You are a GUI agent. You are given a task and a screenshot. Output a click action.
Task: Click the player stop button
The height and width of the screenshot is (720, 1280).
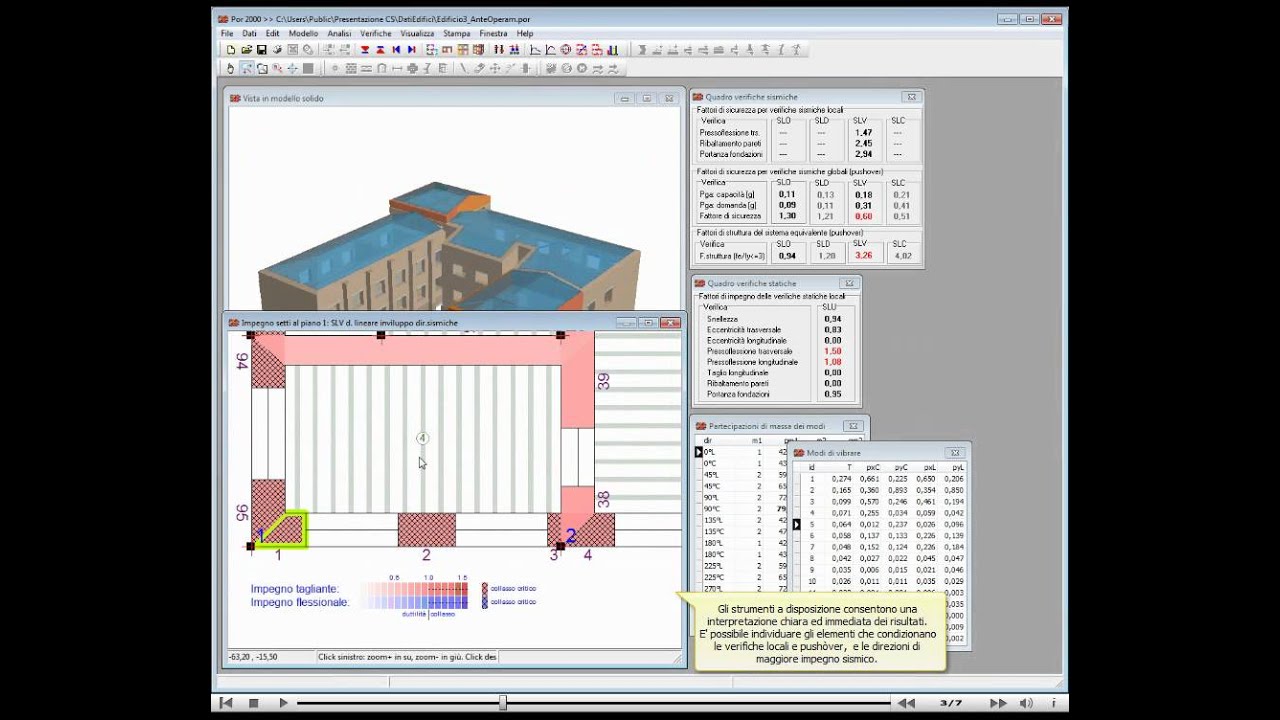pyautogui.click(x=254, y=703)
